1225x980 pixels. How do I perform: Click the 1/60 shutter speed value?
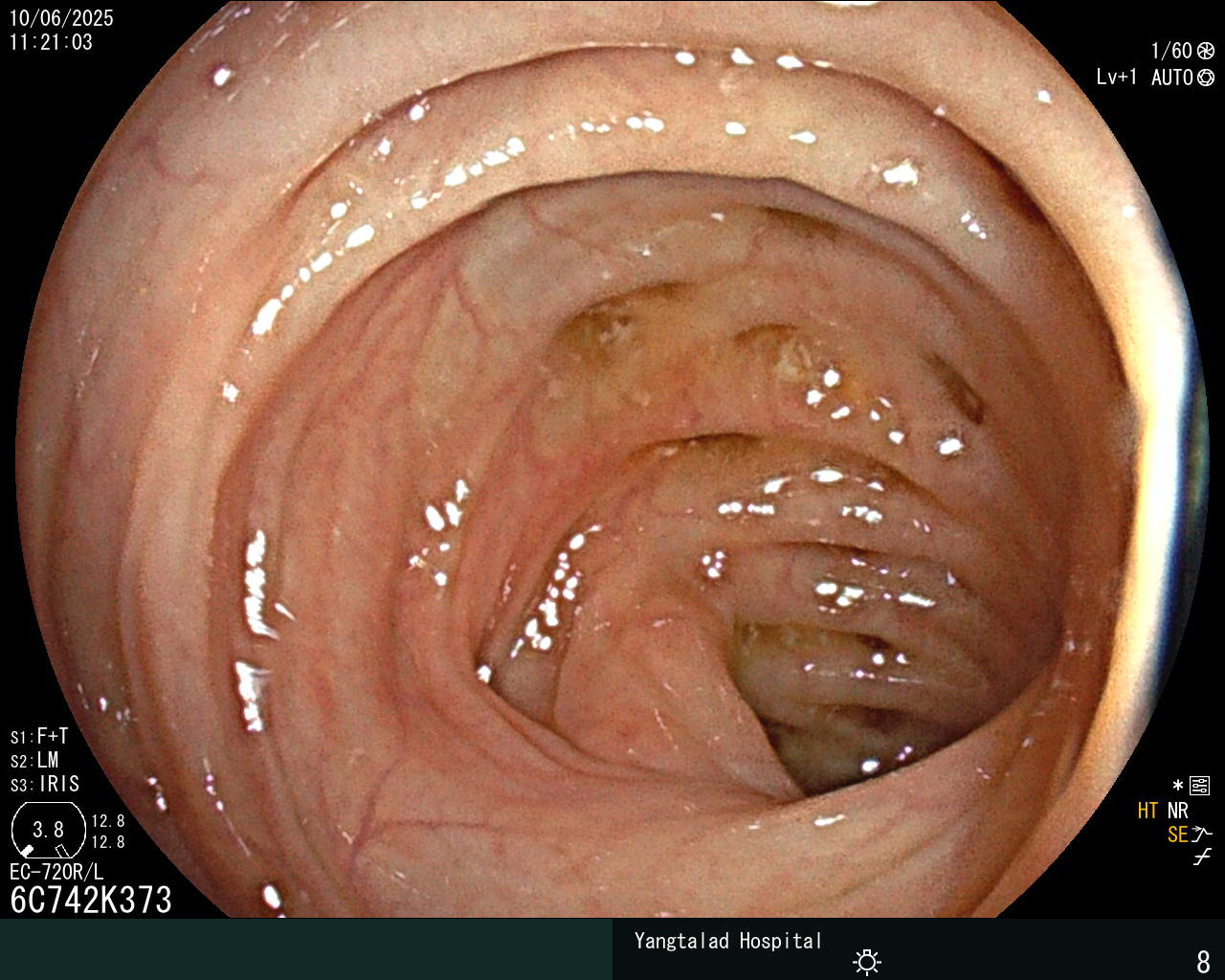tap(1171, 52)
